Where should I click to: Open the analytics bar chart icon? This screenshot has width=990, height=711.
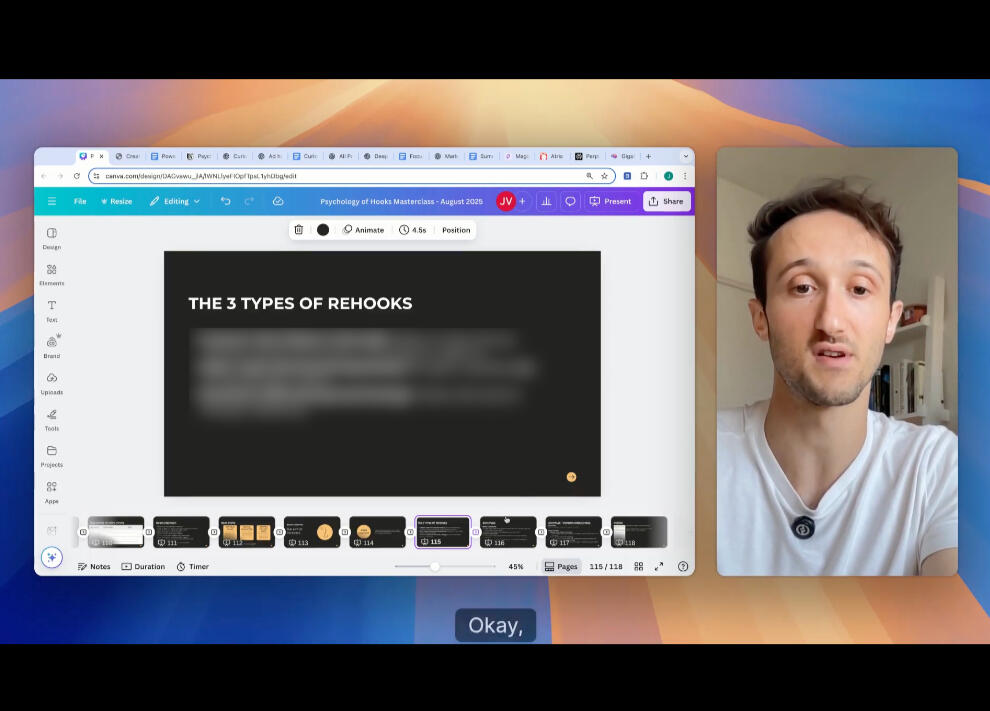pyautogui.click(x=546, y=201)
